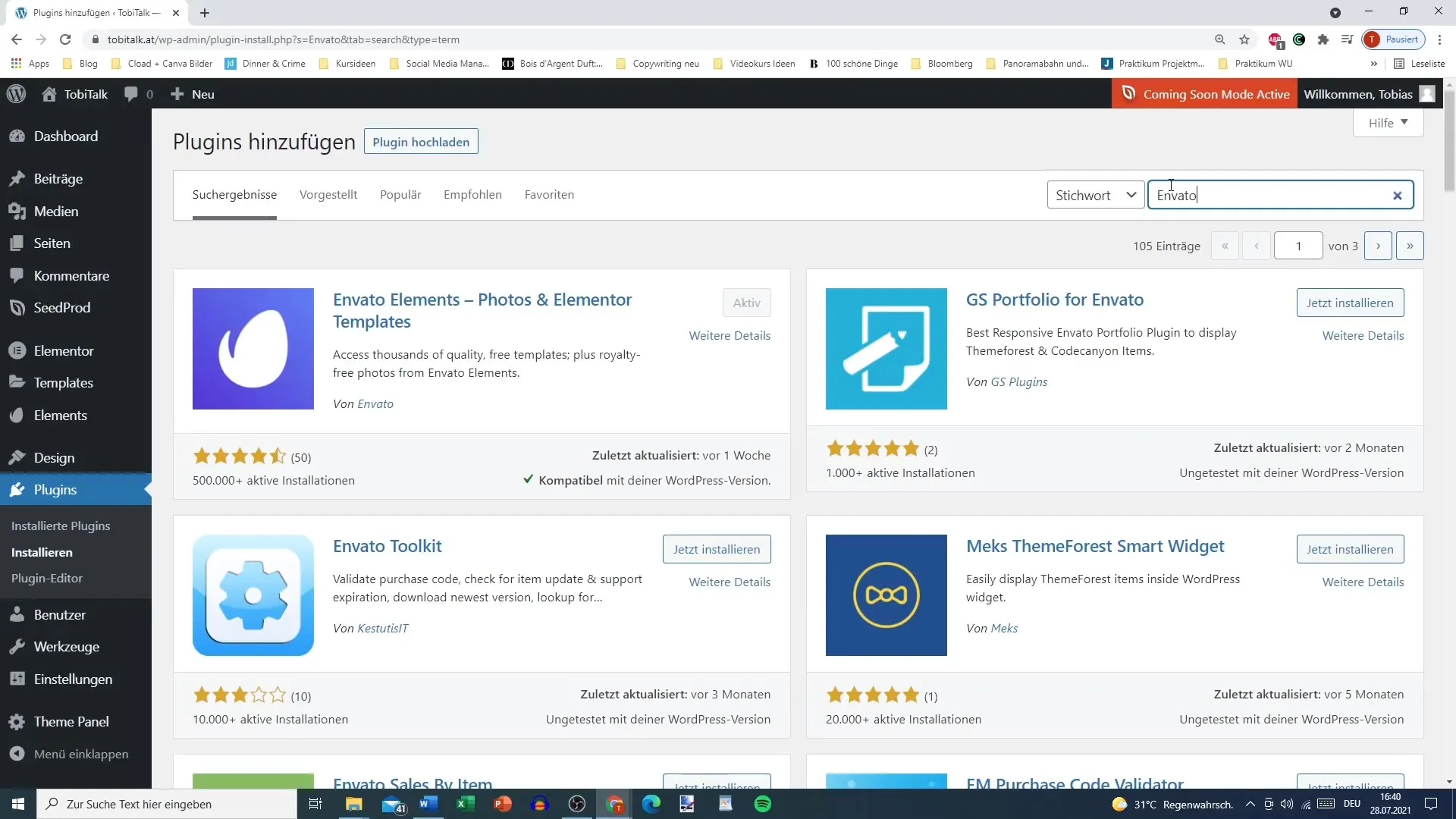The image size is (1456, 819).
Task: Click the Envato Elements plugin thumbnail
Action: click(x=253, y=348)
